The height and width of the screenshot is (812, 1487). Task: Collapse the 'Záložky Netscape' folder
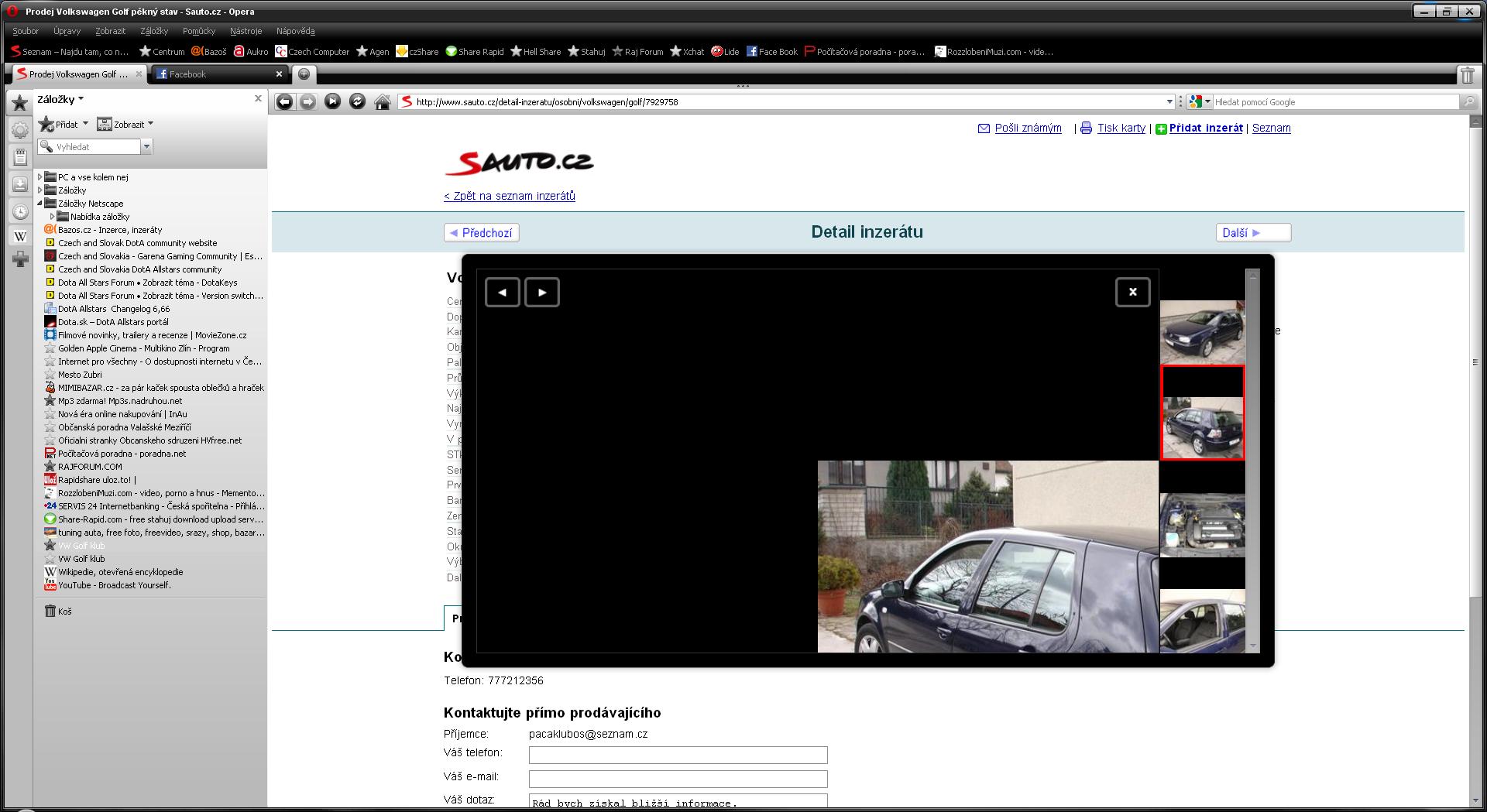tap(40, 204)
